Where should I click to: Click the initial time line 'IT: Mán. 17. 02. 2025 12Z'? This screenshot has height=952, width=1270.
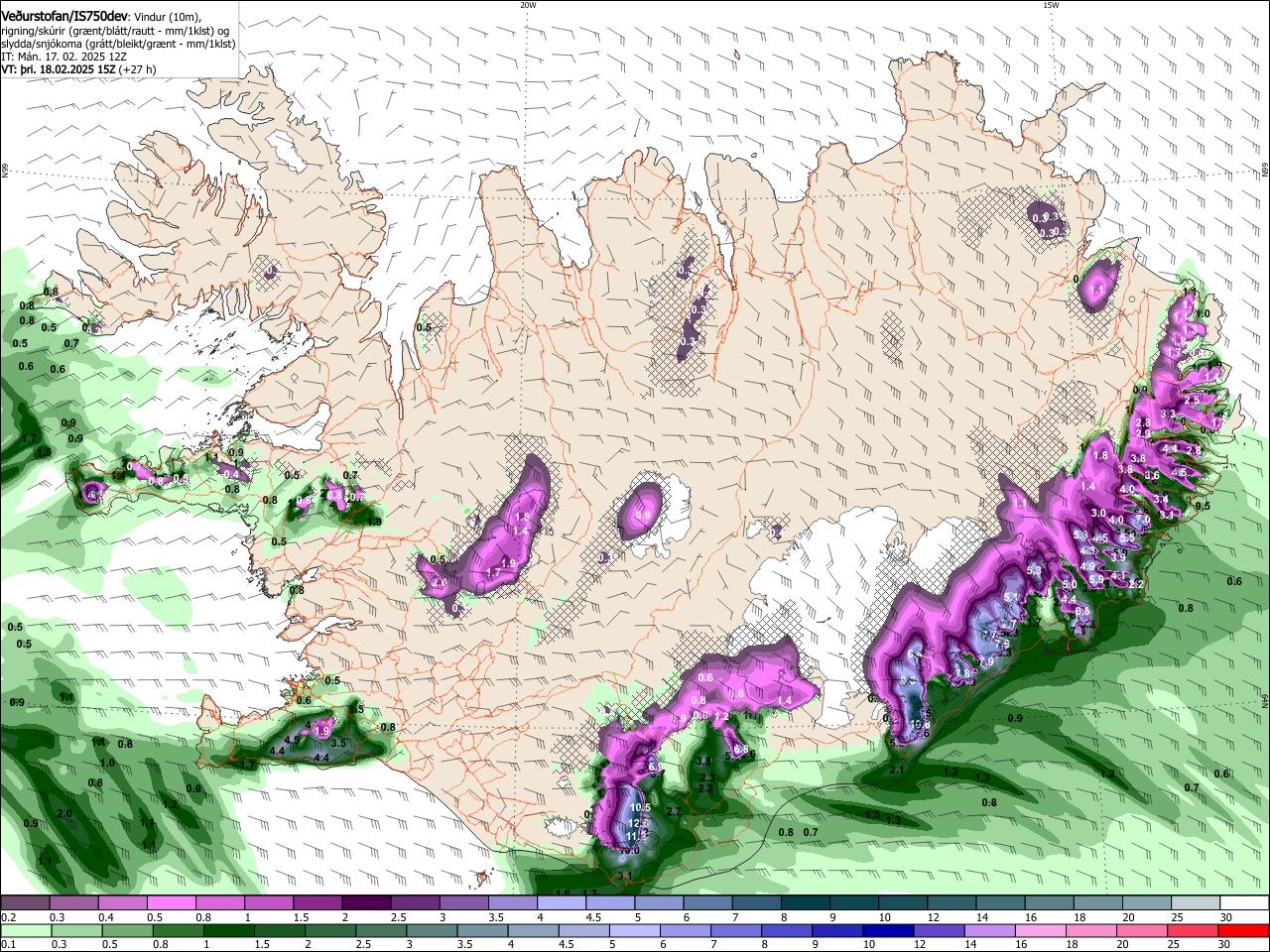[63, 58]
